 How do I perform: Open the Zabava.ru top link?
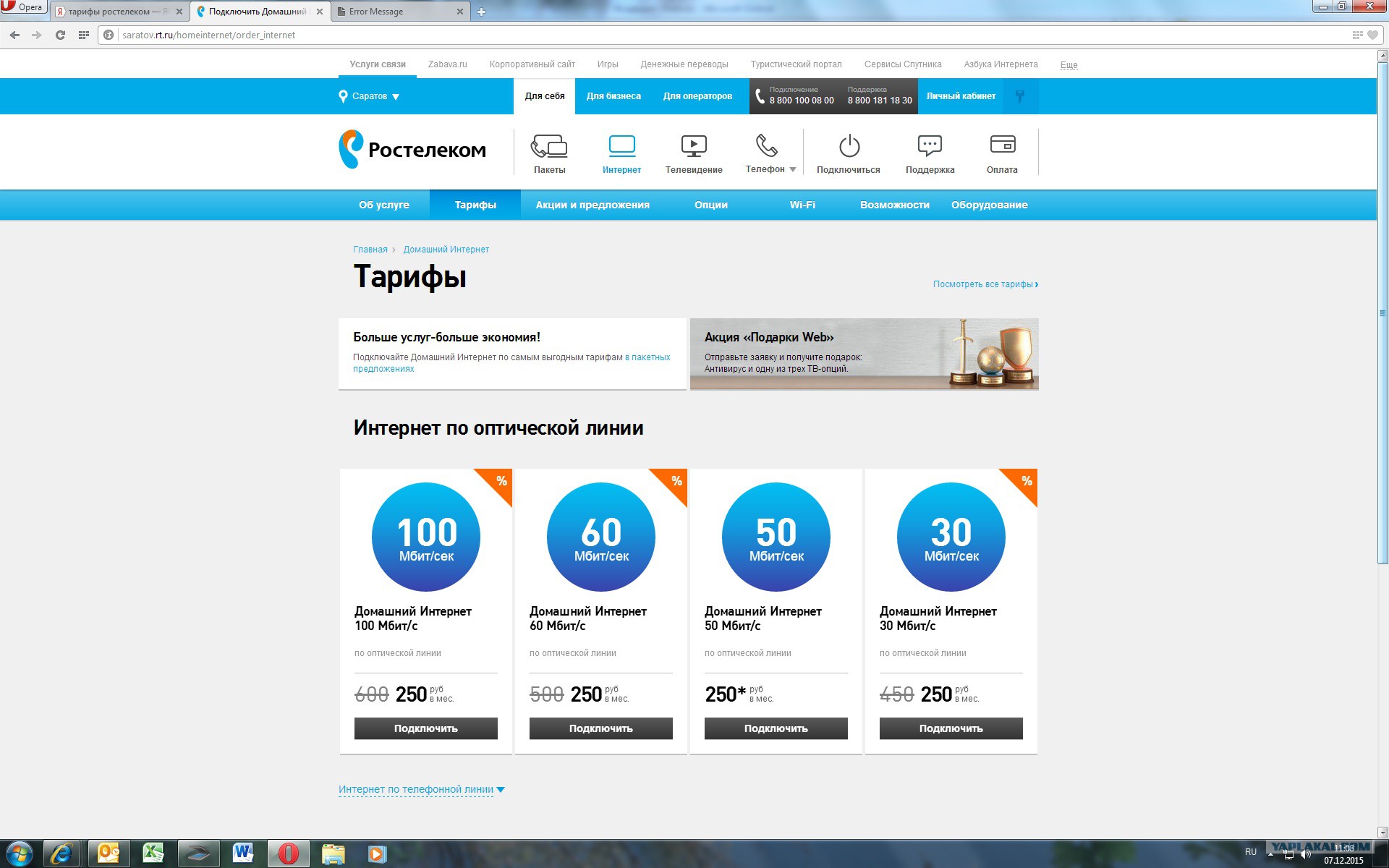pyautogui.click(x=447, y=64)
